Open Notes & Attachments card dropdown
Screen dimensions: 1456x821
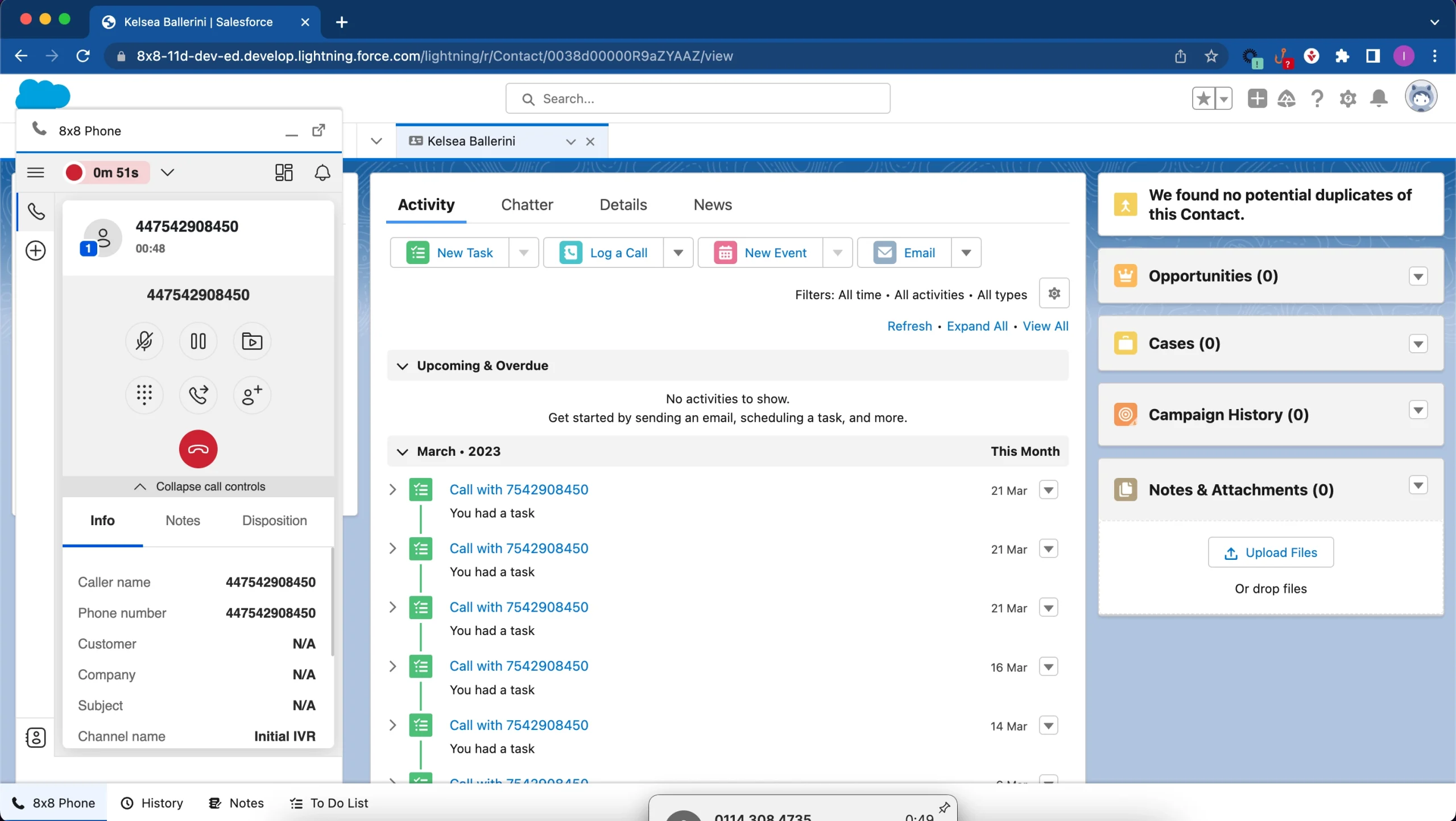1418,485
